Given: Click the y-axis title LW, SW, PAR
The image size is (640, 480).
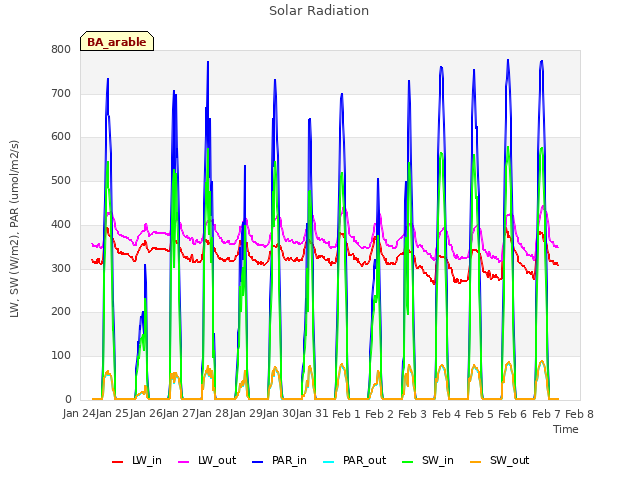Looking at the screenshot, I should point(15,229).
